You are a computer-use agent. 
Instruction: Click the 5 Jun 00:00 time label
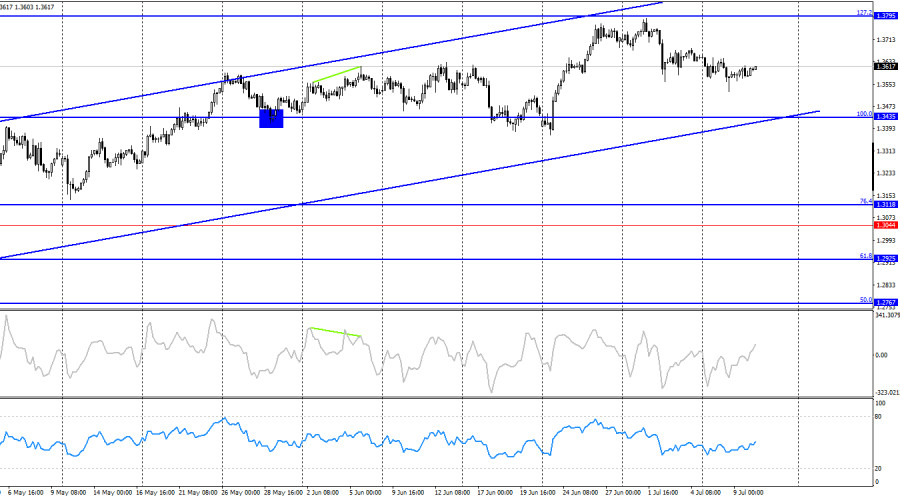click(366, 493)
